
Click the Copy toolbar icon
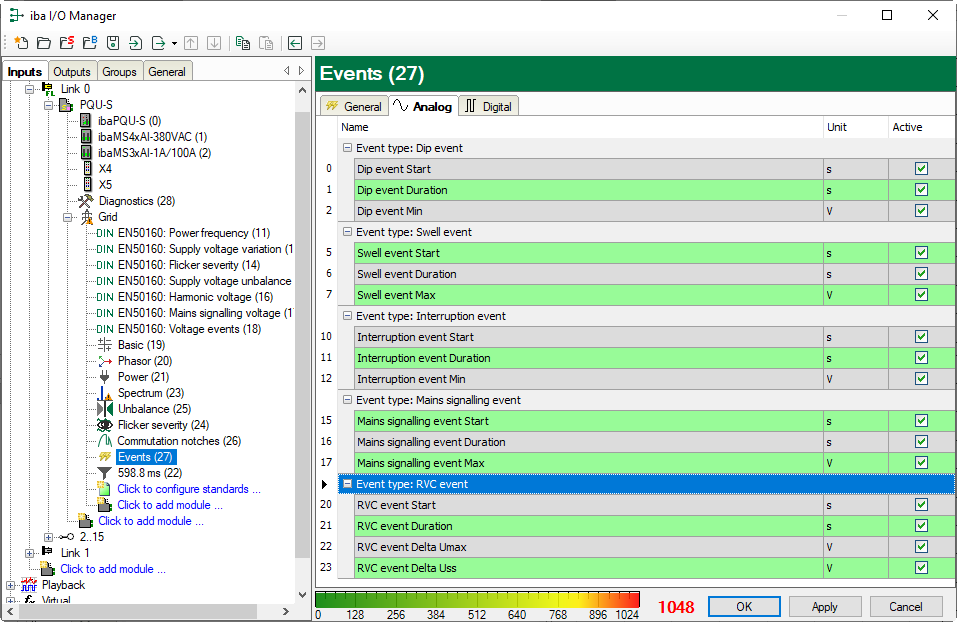(x=243, y=43)
